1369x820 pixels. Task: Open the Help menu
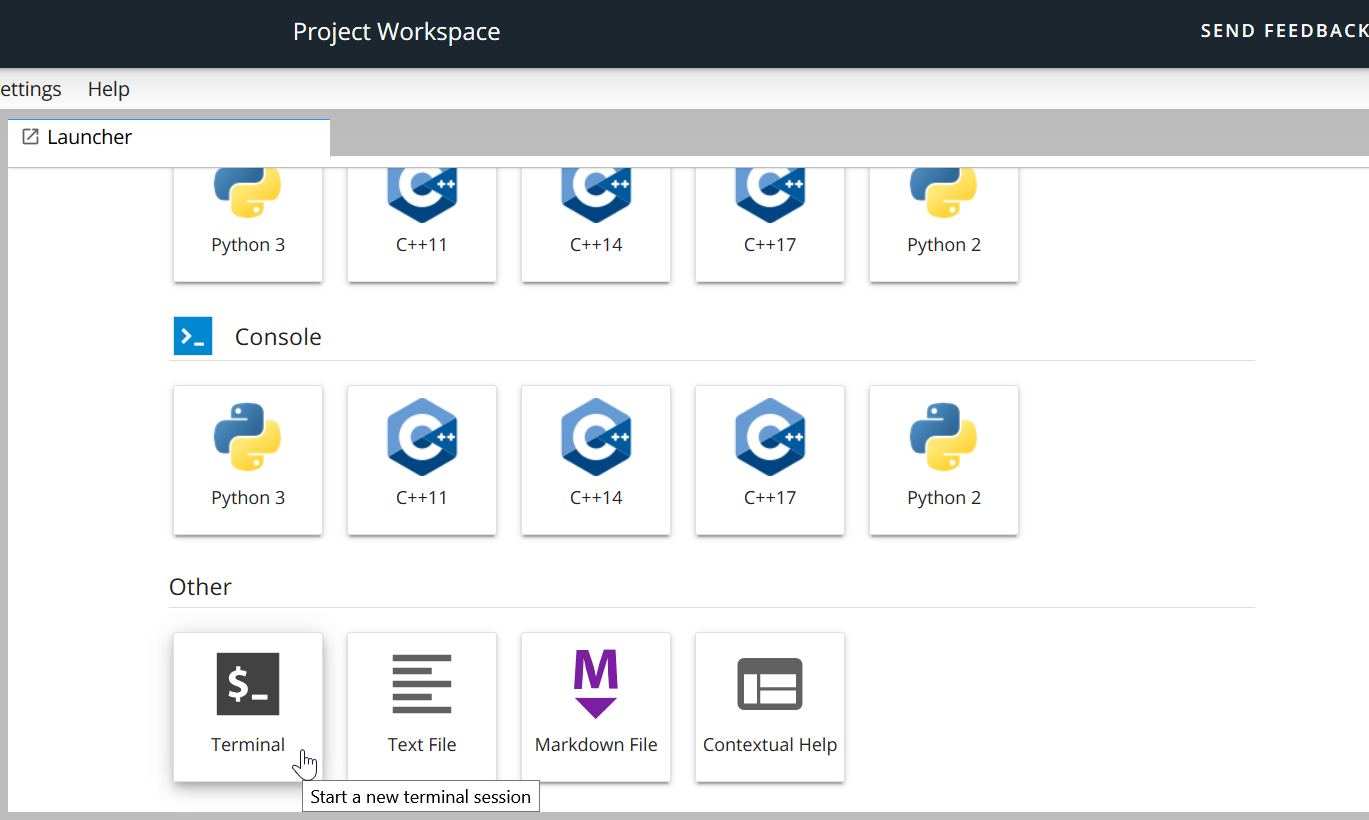pos(109,89)
